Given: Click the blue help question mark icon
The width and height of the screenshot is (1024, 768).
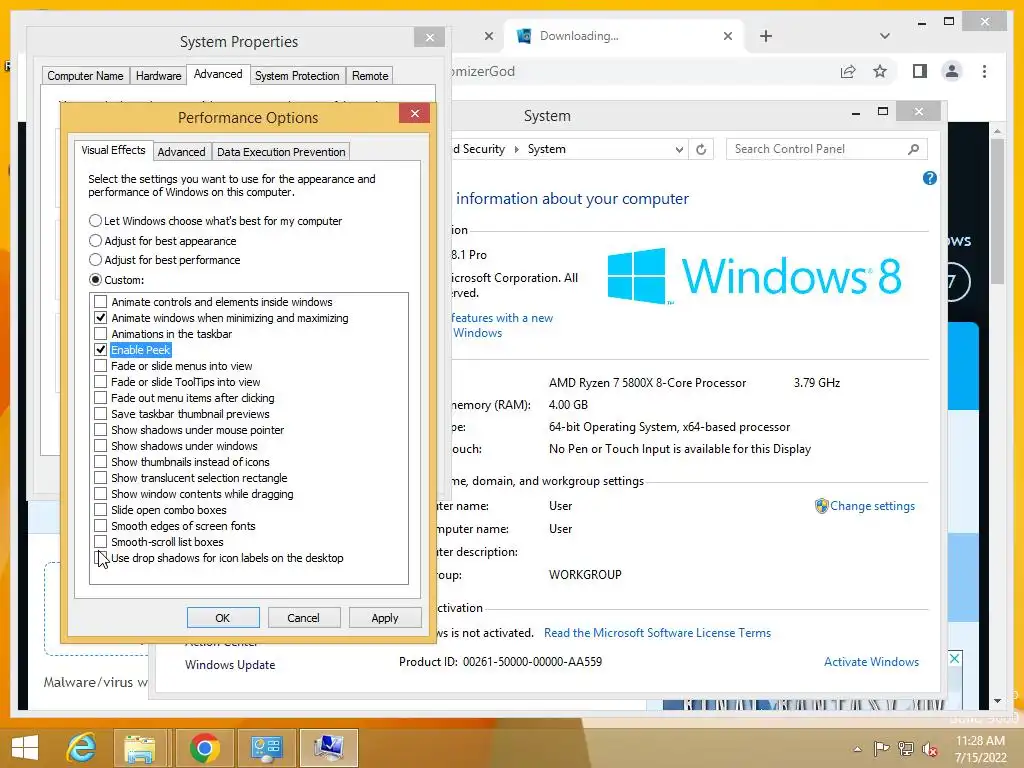Looking at the screenshot, I should point(929,178).
